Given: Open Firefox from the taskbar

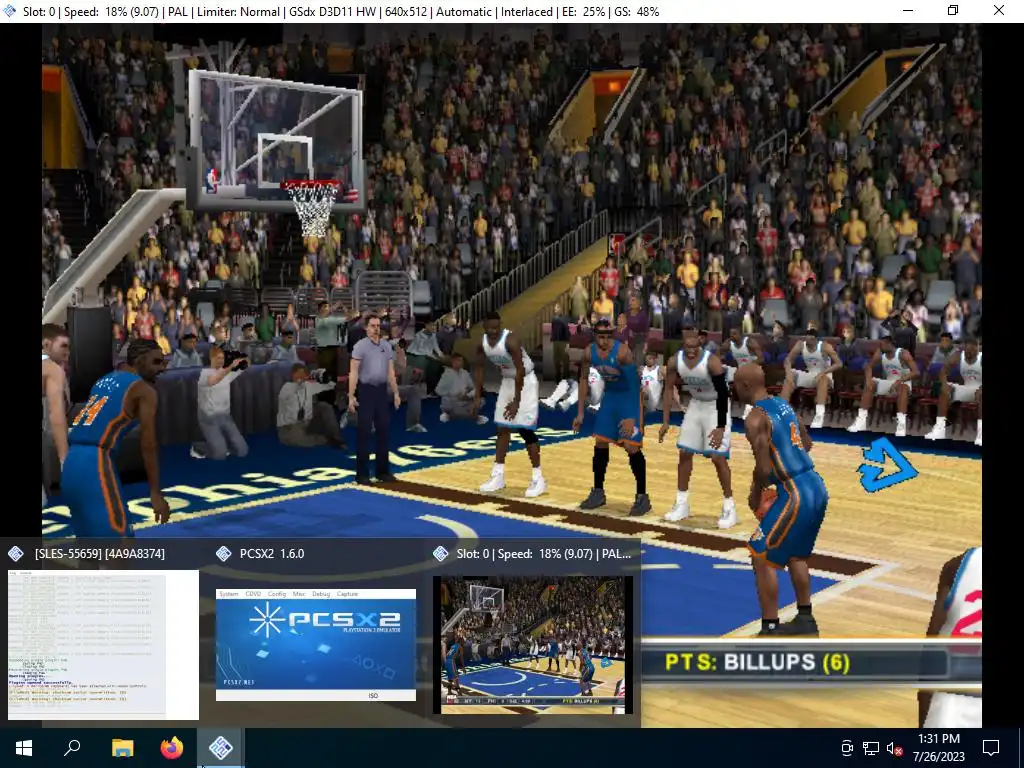Looking at the screenshot, I should tap(172, 748).
